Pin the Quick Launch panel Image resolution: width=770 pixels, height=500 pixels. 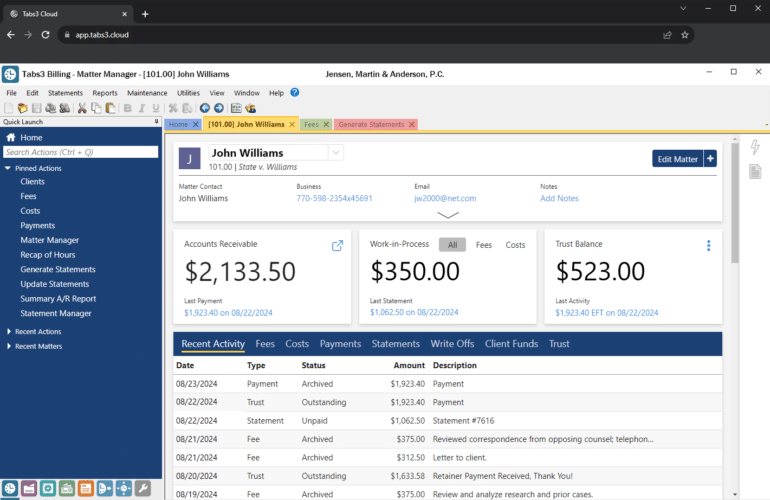[156, 122]
